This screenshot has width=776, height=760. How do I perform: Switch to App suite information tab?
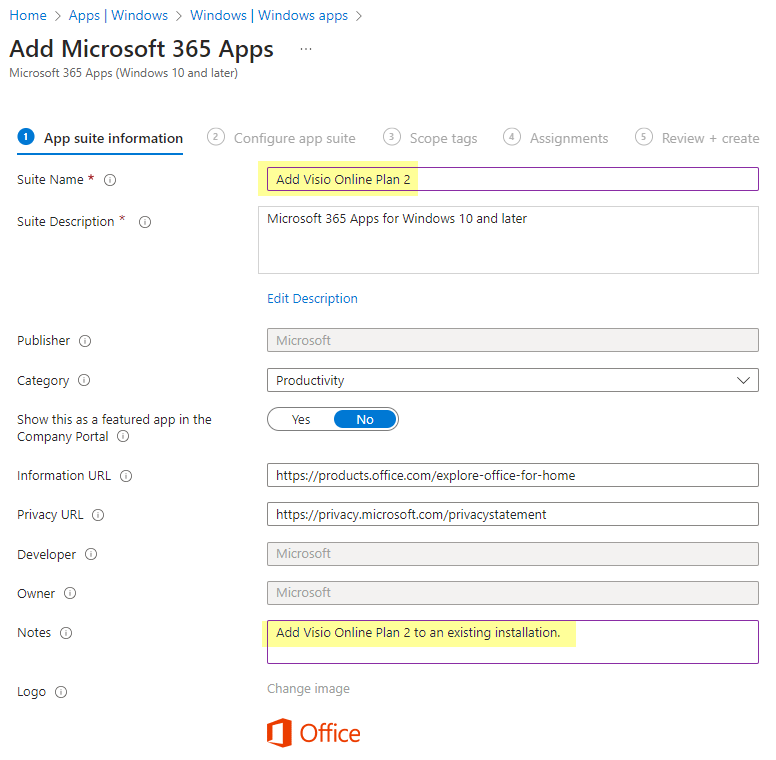tap(100, 138)
